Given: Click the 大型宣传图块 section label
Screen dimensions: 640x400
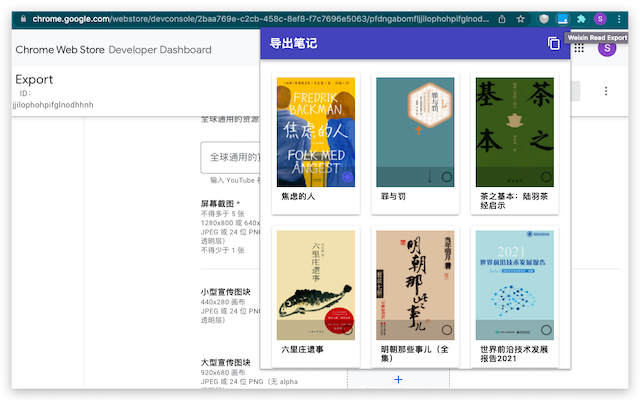Looking at the screenshot, I should tap(226, 362).
